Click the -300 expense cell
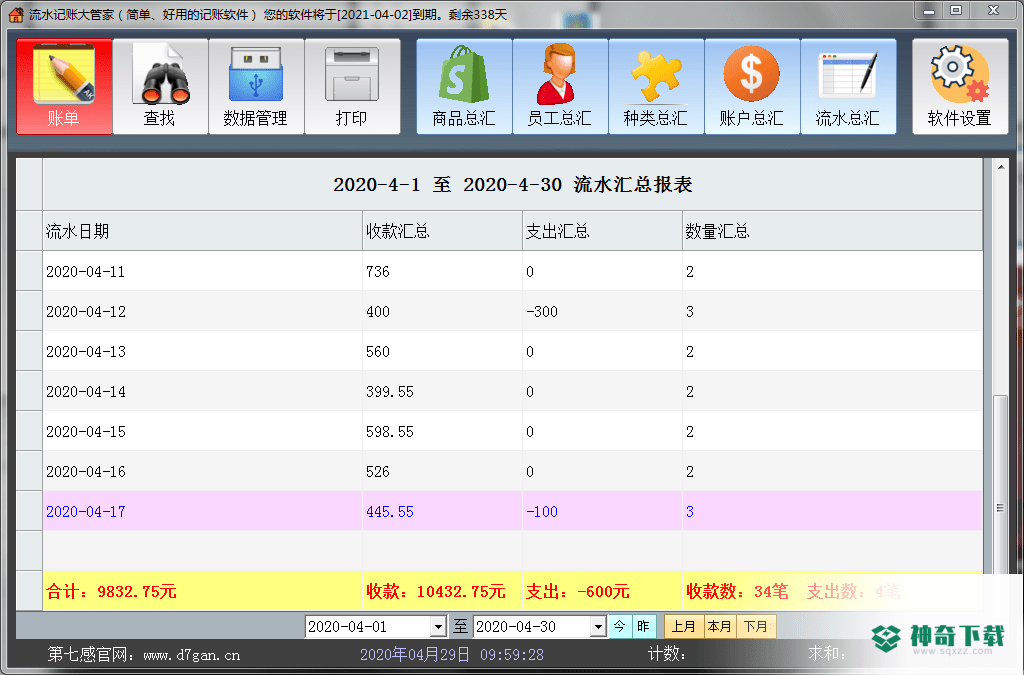 (x=603, y=311)
